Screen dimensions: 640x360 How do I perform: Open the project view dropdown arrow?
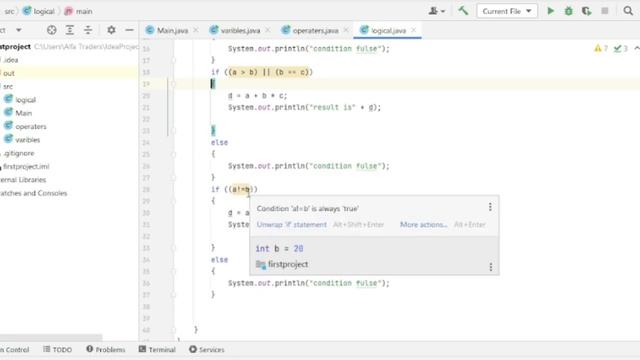[x=18, y=30]
